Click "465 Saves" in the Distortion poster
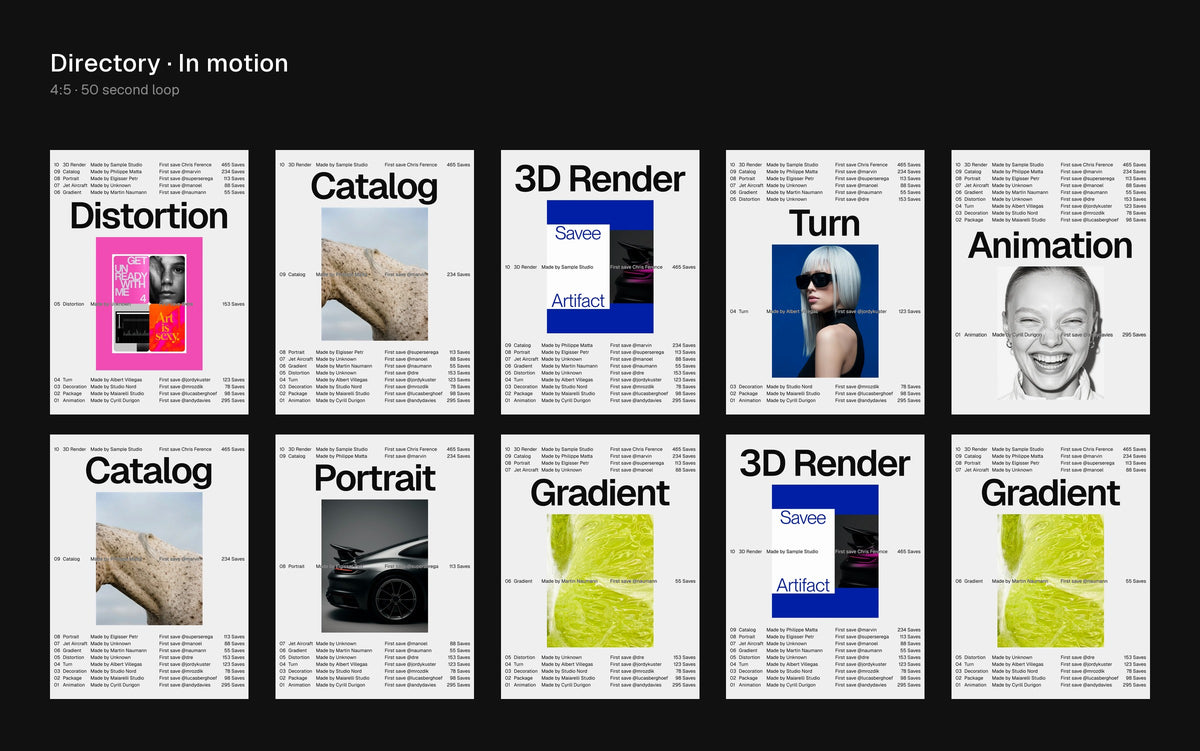 click(233, 165)
